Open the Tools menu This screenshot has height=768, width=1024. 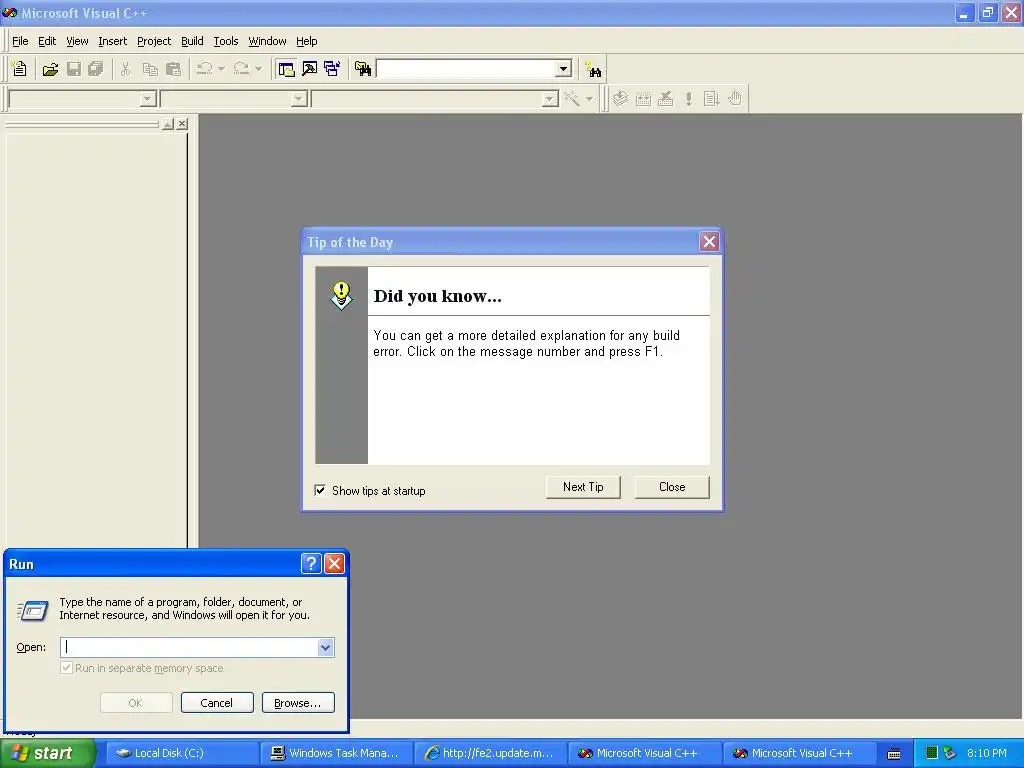click(226, 41)
